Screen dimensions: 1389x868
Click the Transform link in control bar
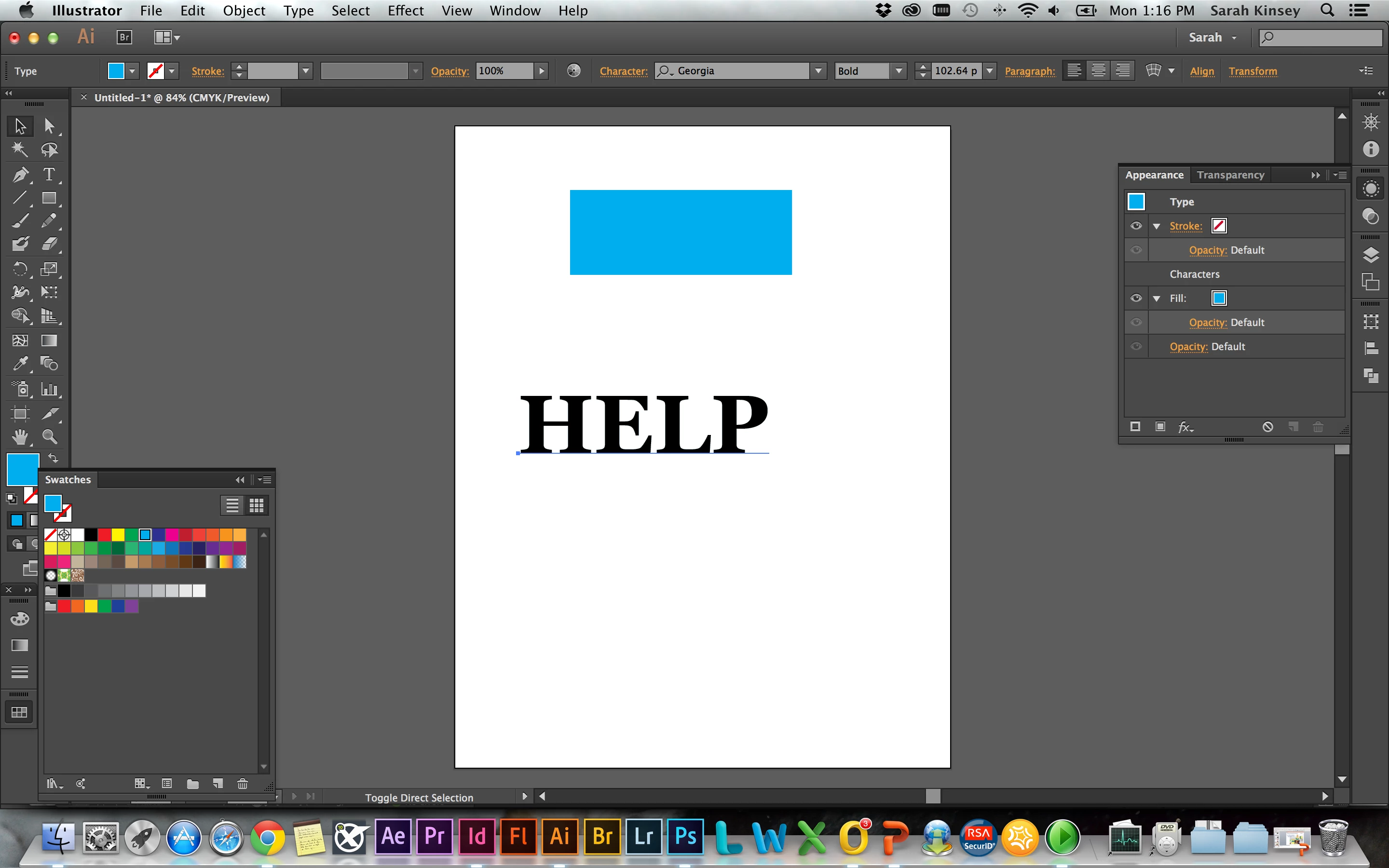pos(1253,71)
